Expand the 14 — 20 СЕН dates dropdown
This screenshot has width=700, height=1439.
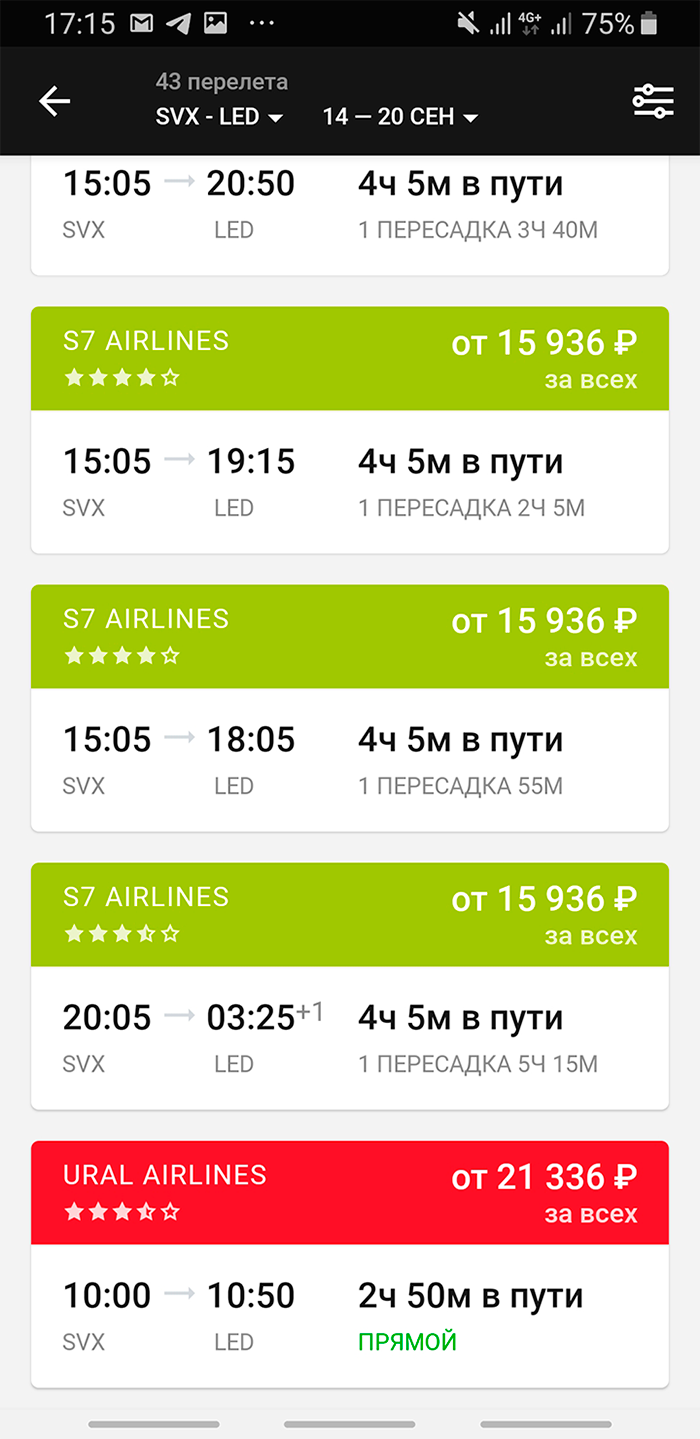tap(400, 117)
